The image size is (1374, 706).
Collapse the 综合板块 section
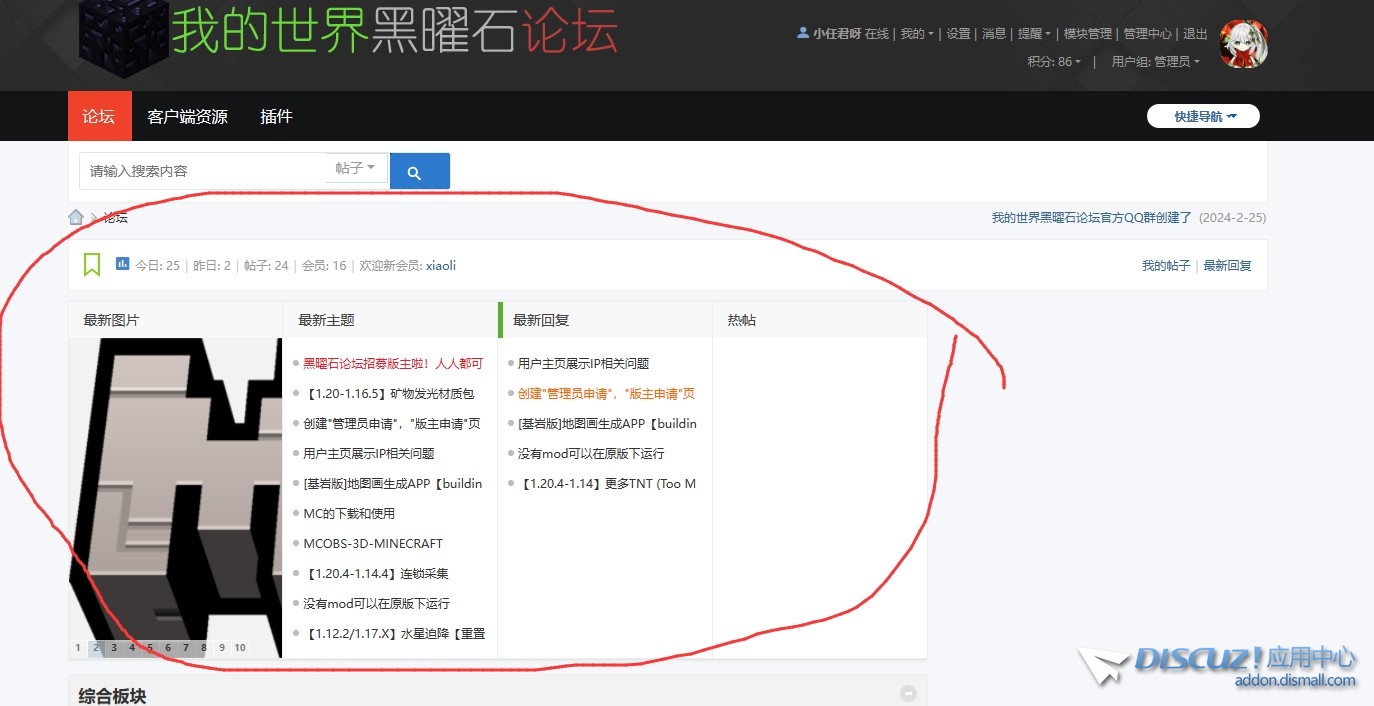[x=908, y=693]
